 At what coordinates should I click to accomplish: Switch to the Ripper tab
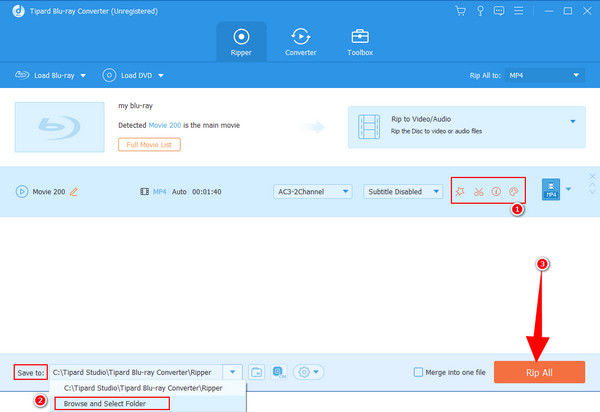point(241,42)
